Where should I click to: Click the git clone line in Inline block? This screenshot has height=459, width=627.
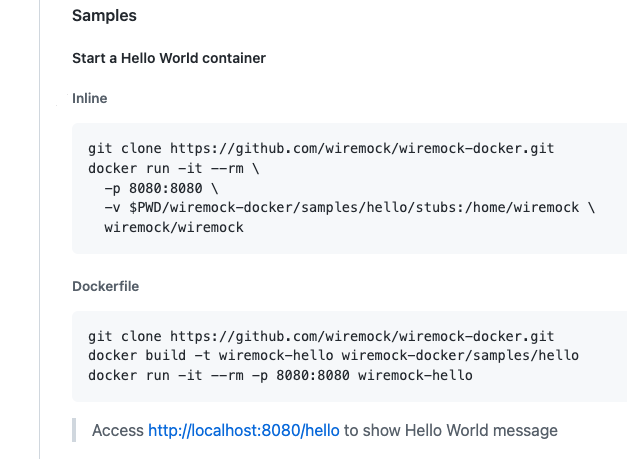coord(321,149)
